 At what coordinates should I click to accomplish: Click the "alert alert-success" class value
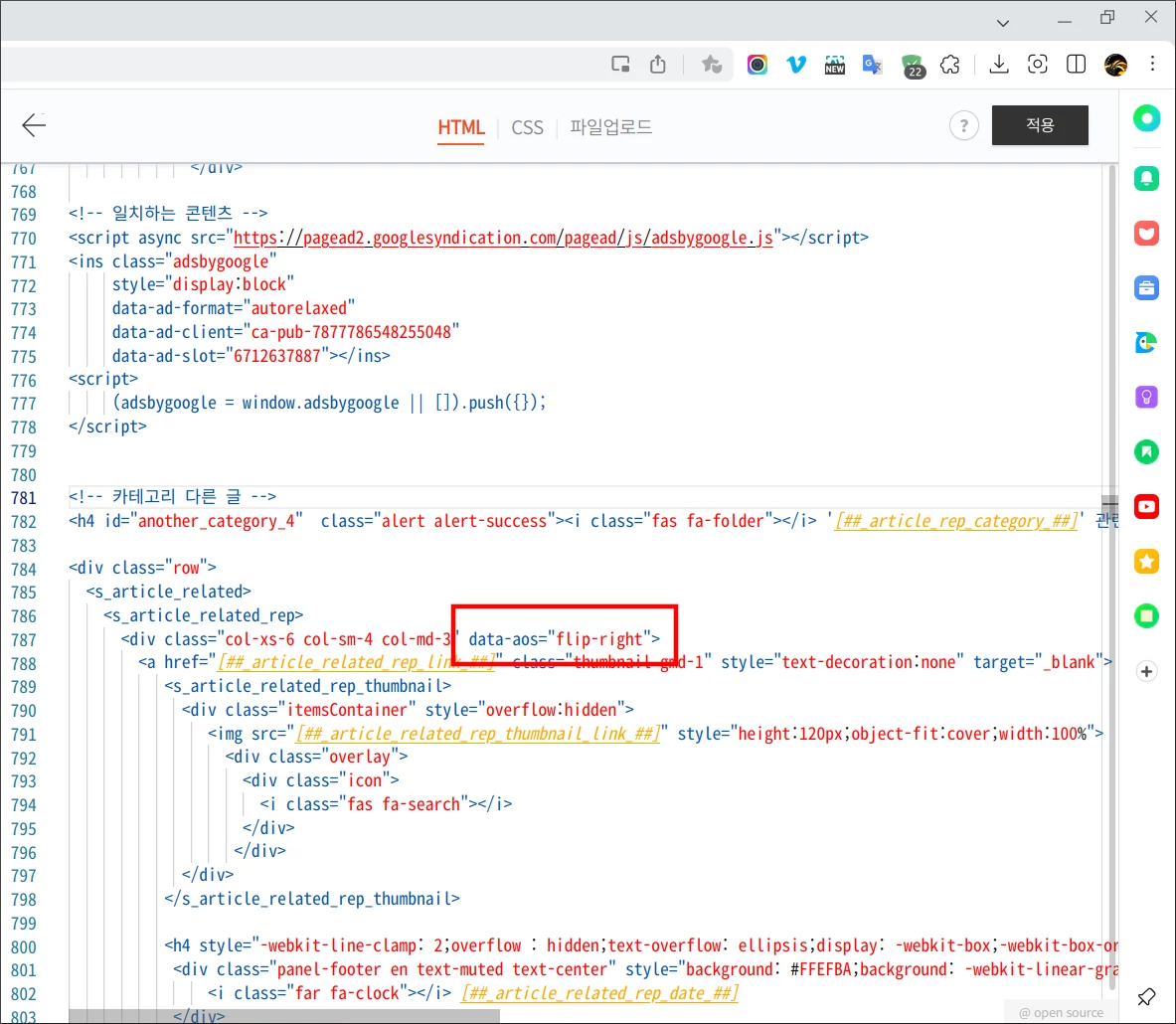(463, 521)
